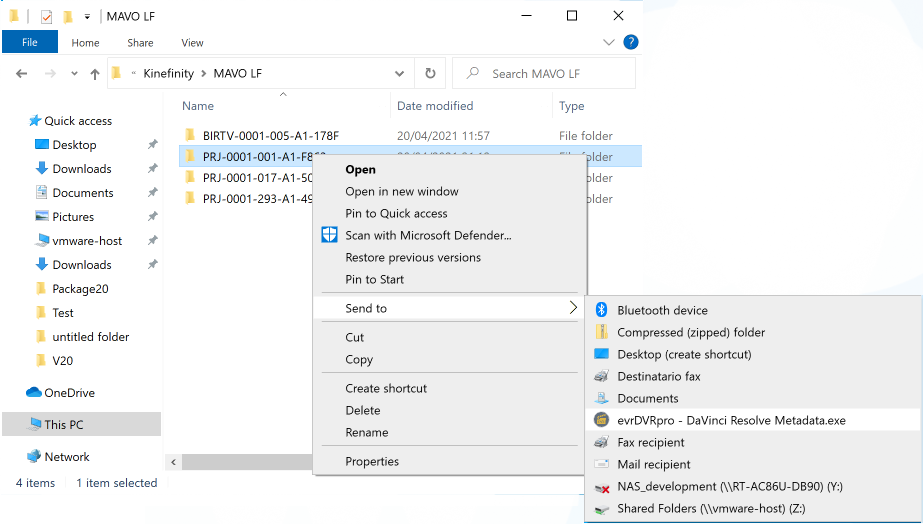Click the Refresh button beside address bar
Screen dimensions: 923x524
click(430, 73)
